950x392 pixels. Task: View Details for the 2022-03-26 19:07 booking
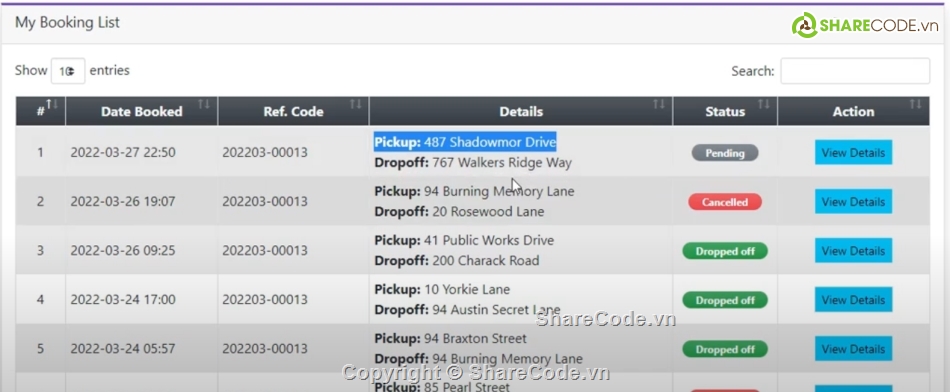(x=853, y=202)
